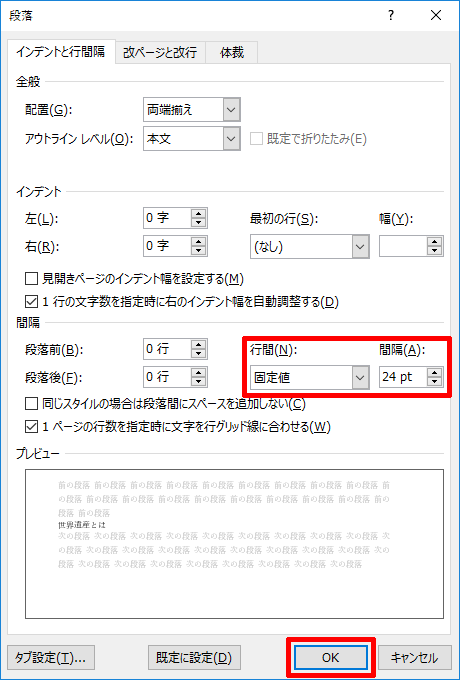
Task: Decrease 間隔 24 pt value down arrow
Action: [x=434, y=382]
